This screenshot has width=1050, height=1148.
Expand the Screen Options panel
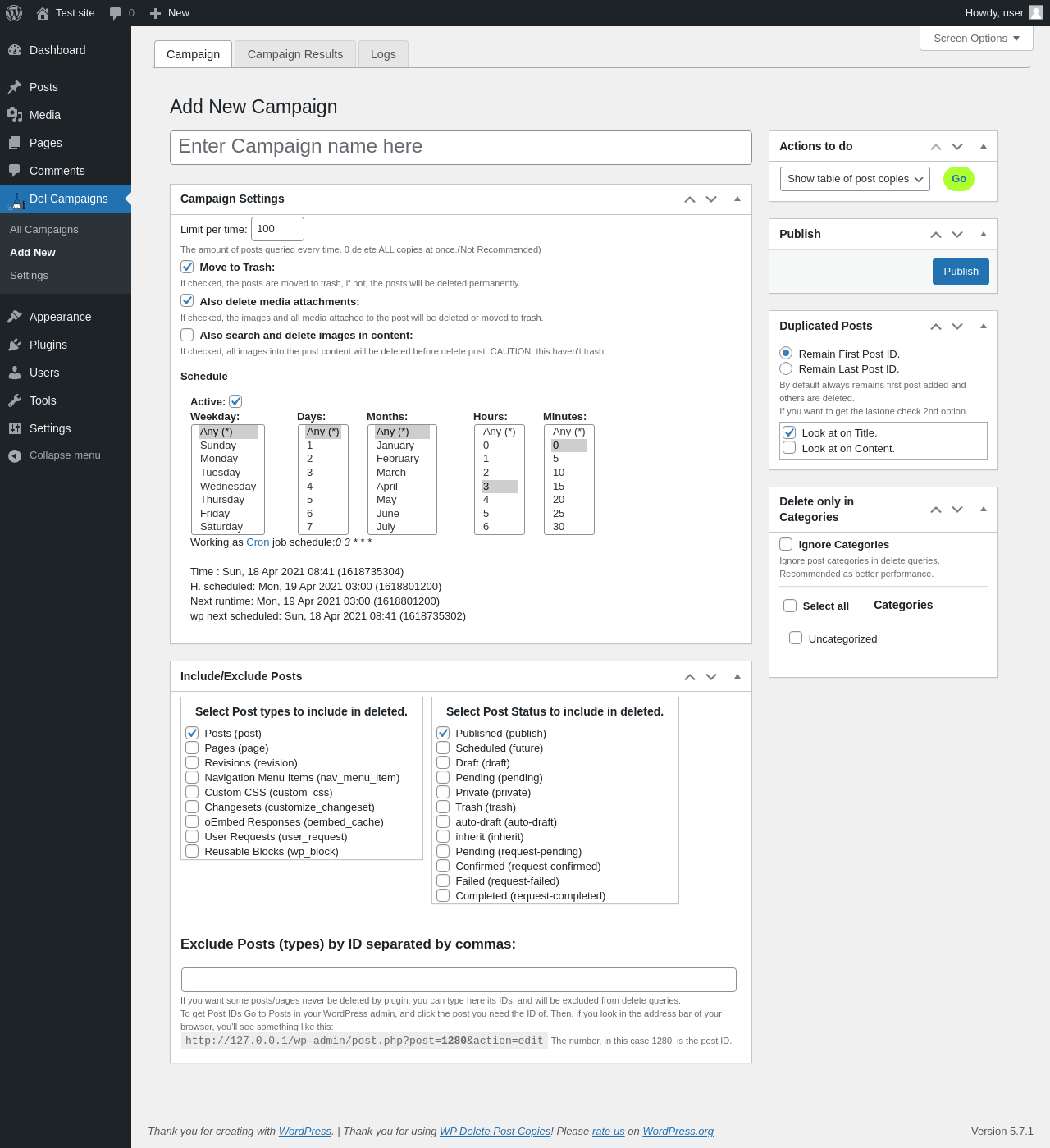976,39
